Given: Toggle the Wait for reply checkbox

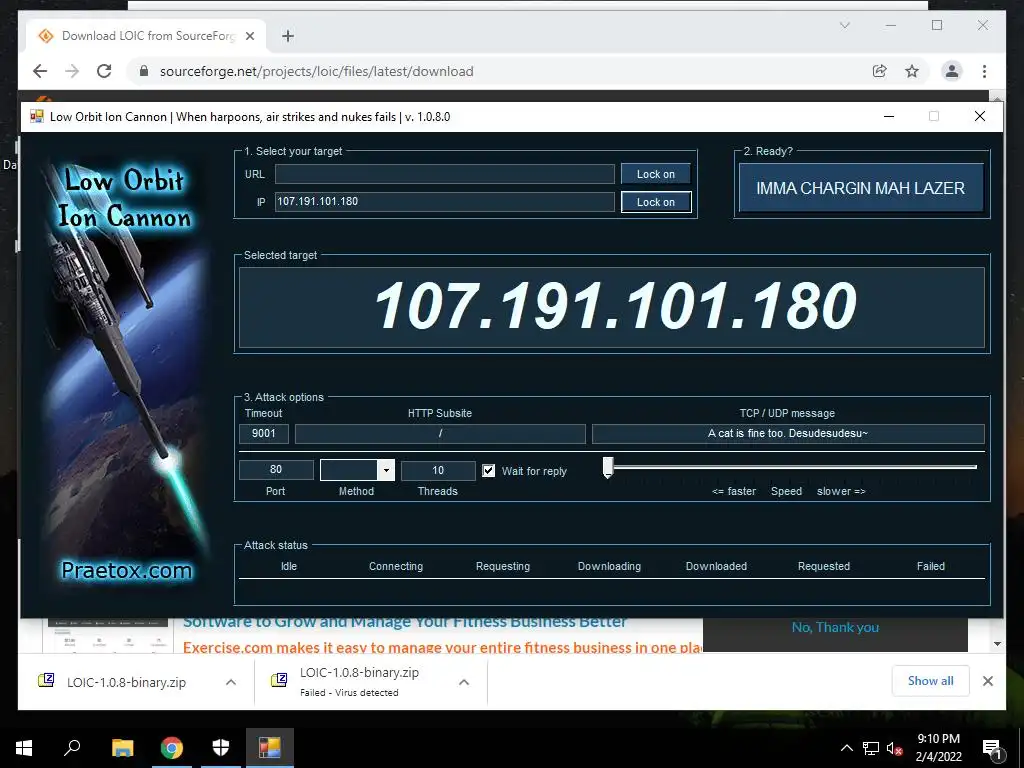Looking at the screenshot, I should 488,470.
